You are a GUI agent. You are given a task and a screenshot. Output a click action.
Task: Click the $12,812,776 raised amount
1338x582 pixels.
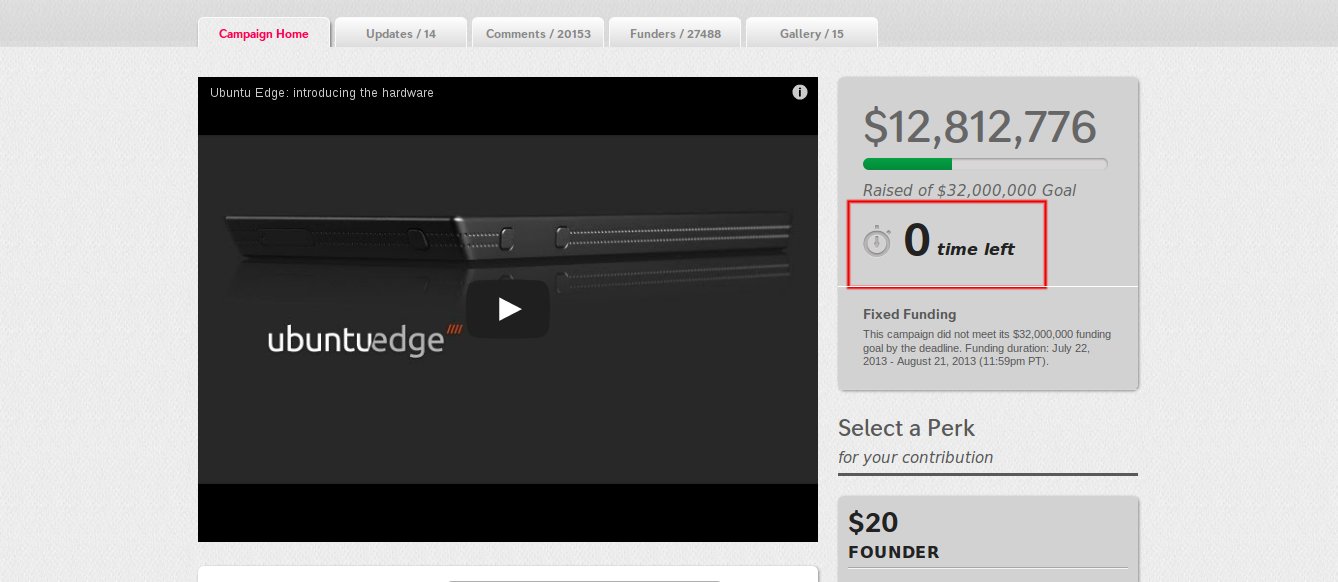coord(980,128)
